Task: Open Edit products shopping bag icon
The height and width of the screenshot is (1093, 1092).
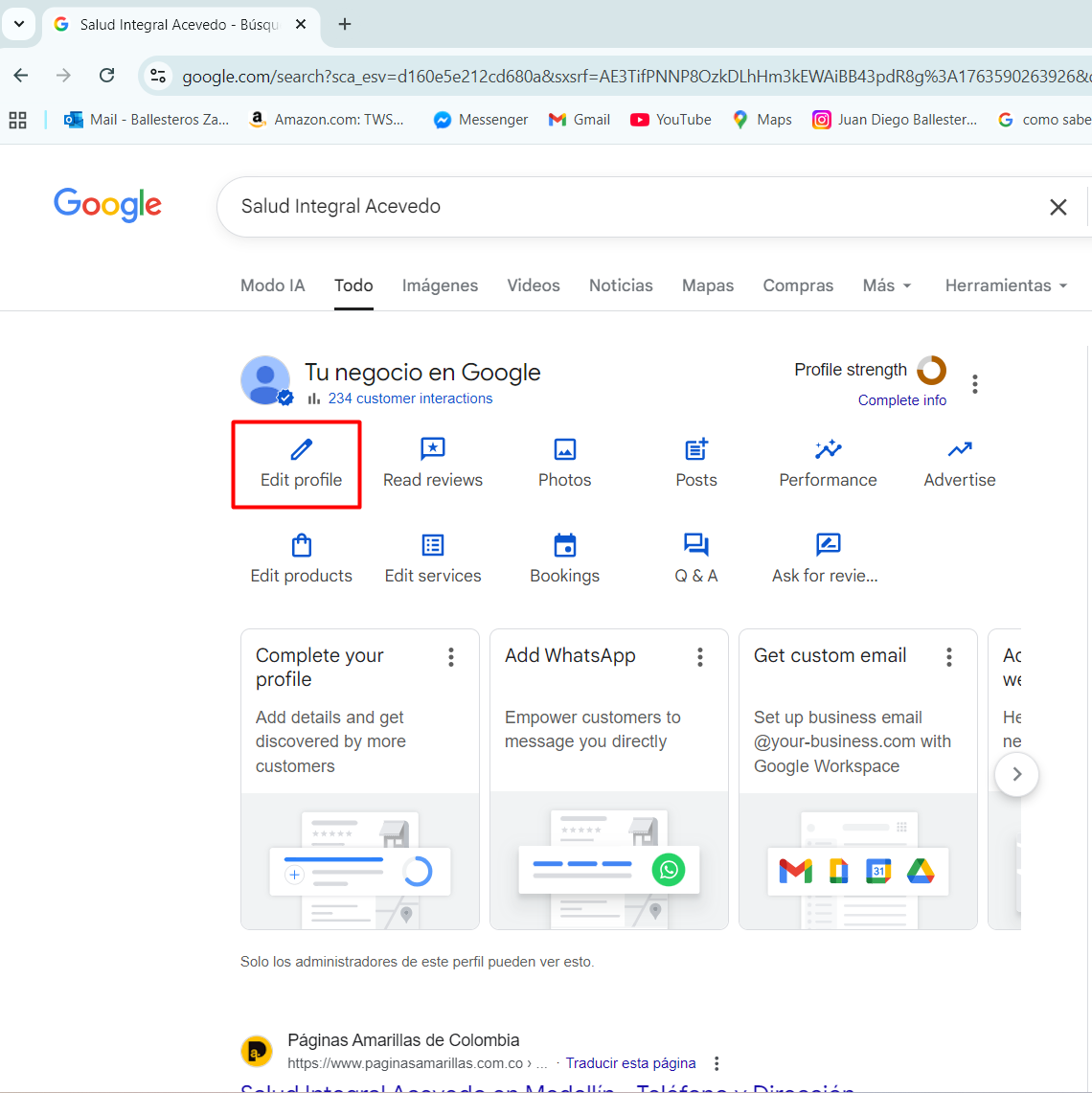Action: (301, 545)
